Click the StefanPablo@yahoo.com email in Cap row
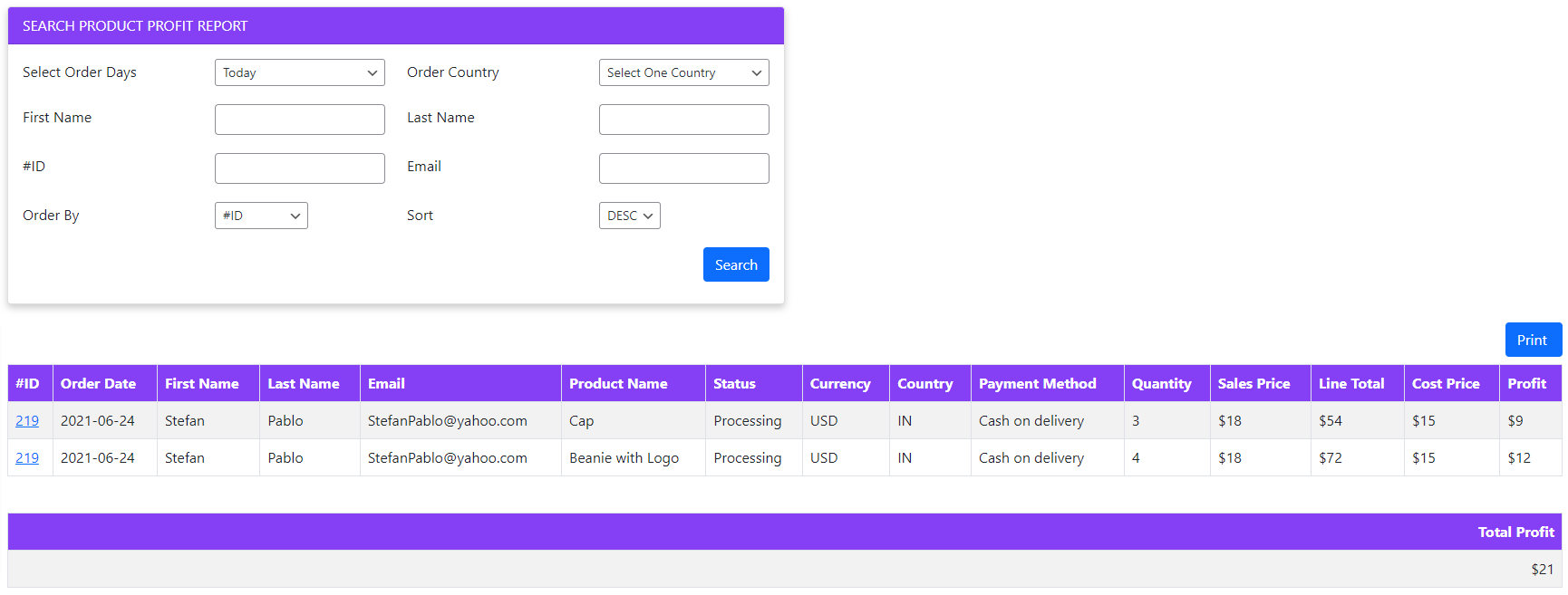The height and width of the screenshot is (595, 1568). coord(447,421)
